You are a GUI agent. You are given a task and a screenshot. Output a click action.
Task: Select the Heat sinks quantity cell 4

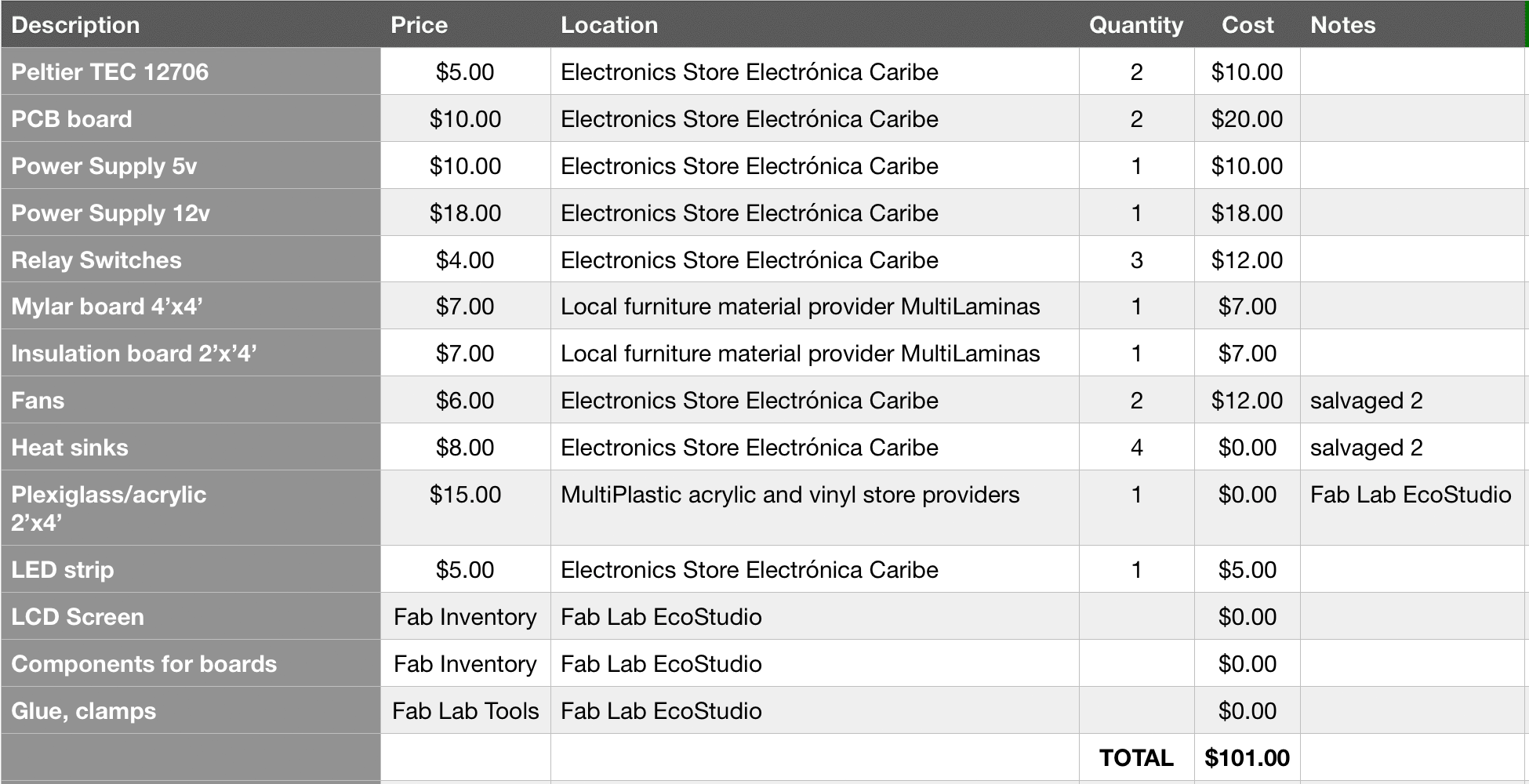point(1136,447)
